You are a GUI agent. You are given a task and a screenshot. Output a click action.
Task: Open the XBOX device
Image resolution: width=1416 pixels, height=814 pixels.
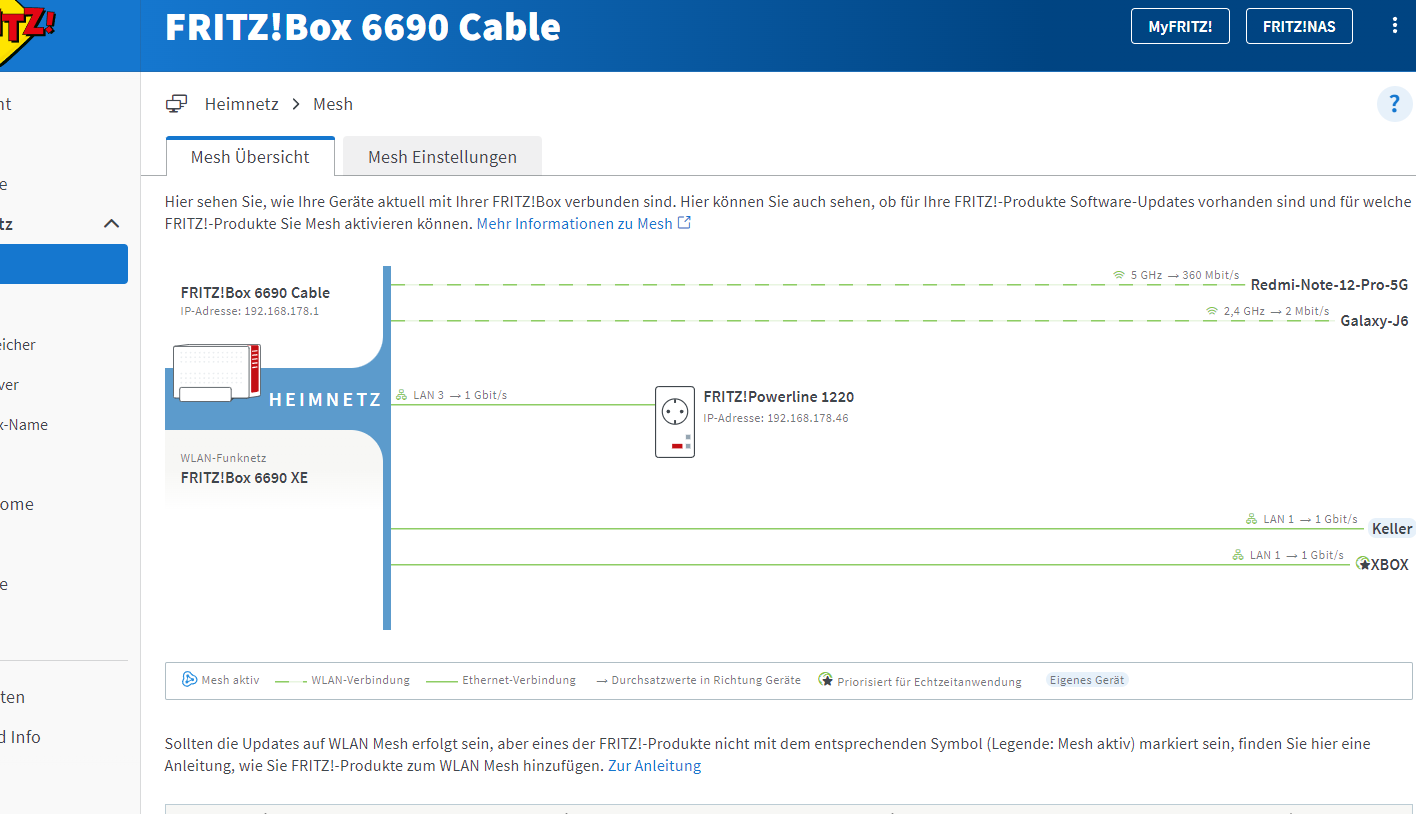point(1390,565)
